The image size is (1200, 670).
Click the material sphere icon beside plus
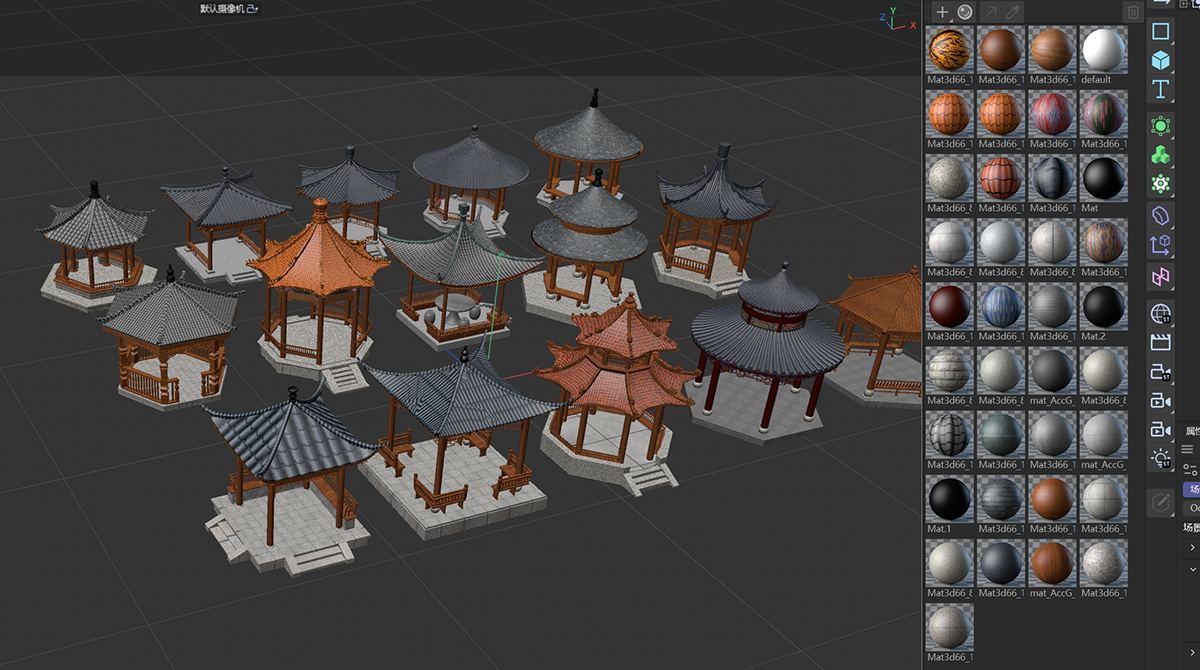pyautogui.click(x=965, y=12)
